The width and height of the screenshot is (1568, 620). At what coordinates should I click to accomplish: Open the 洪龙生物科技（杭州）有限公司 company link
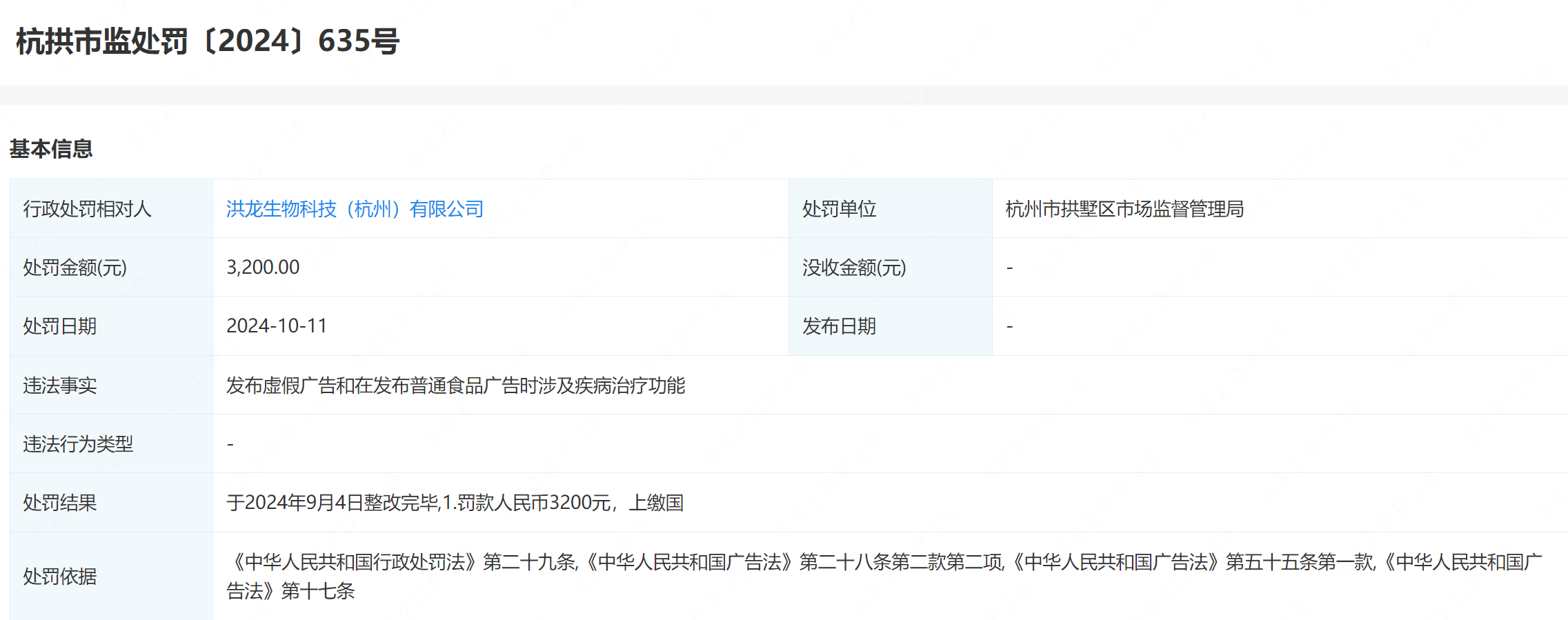tap(355, 209)
